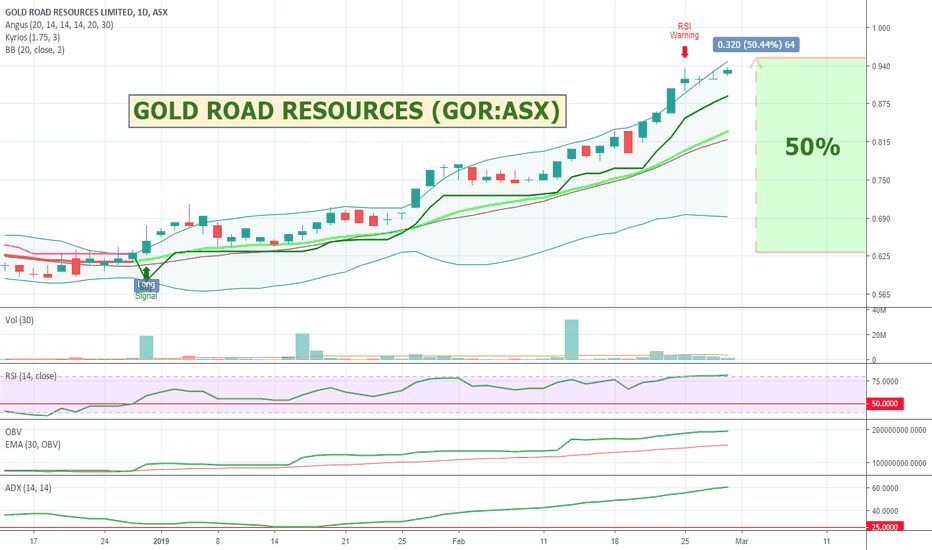Click the GOLD ROAD RESOURCES LIMITED, 1D, ASX title
The image size is (932, 550).
[x=86, y=12]
